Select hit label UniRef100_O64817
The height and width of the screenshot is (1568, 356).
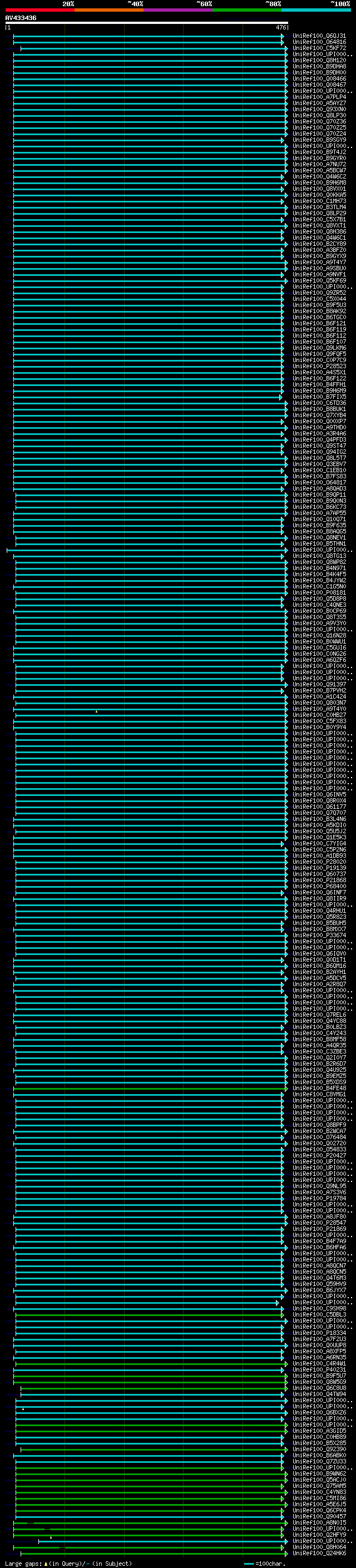pyautogui.click(x=319, y=483)
